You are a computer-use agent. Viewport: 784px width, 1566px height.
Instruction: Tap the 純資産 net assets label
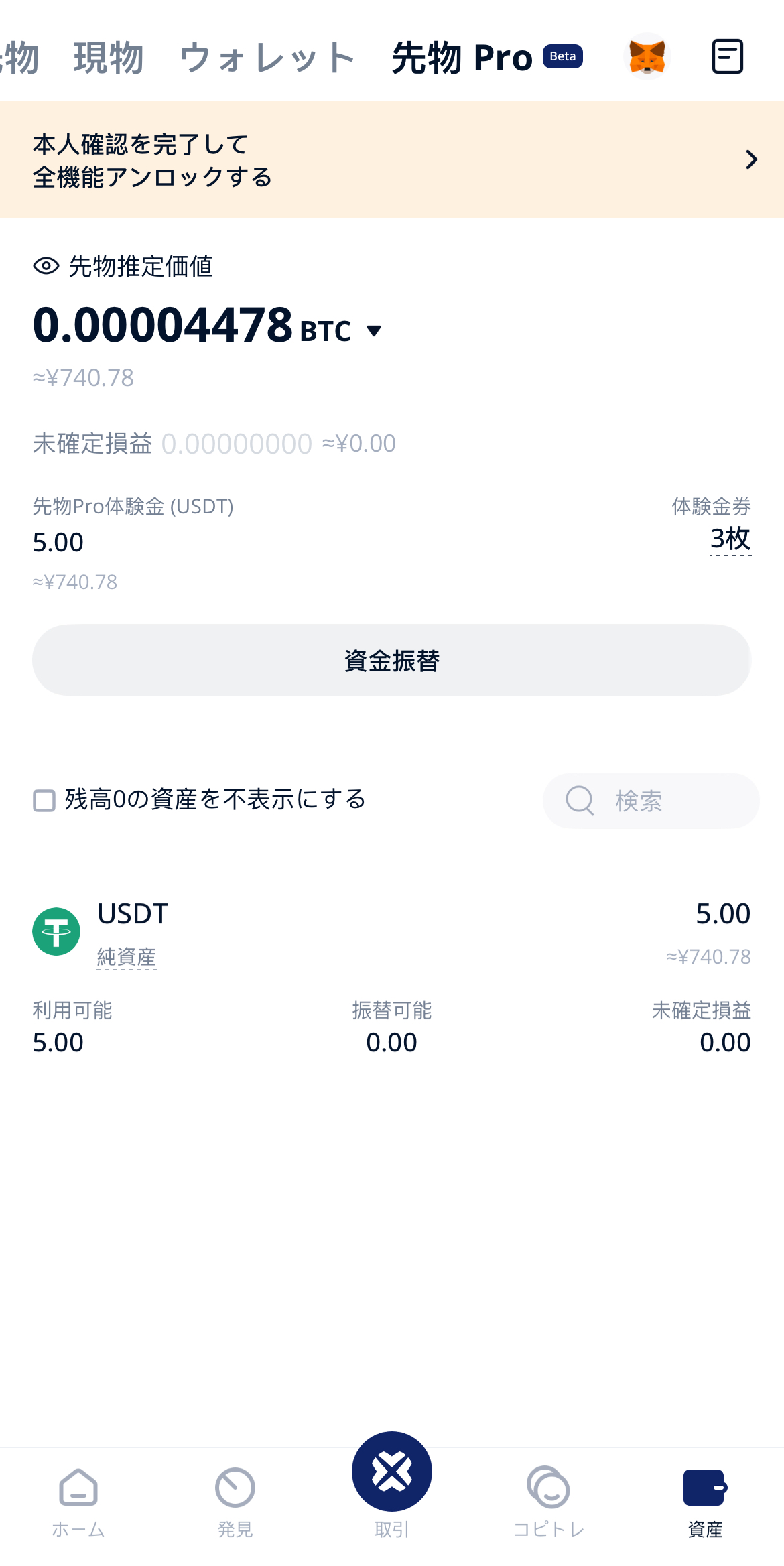126,956
